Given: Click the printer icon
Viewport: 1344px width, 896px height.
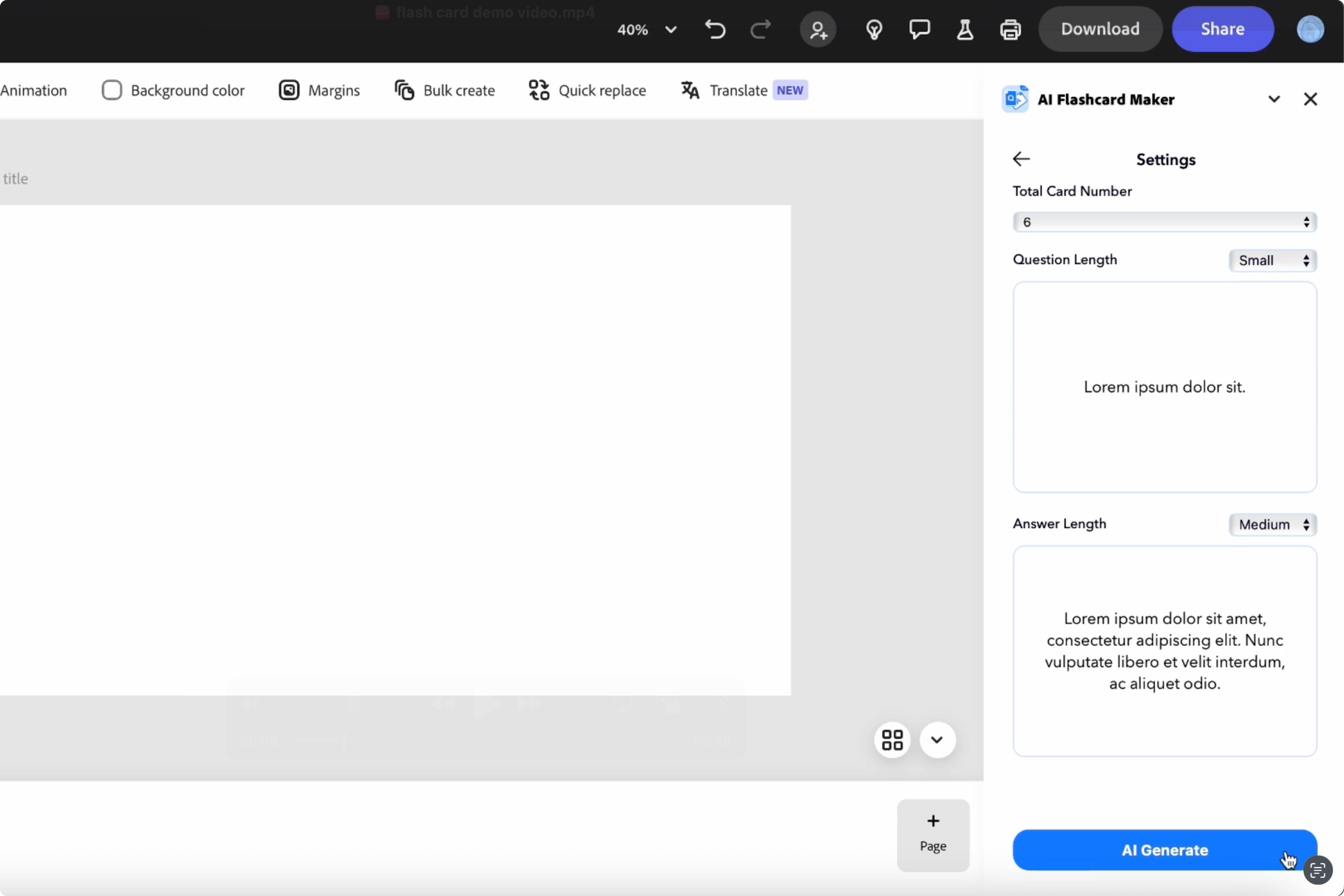Looking at the screenshot, I should [x=1010, y=29].
